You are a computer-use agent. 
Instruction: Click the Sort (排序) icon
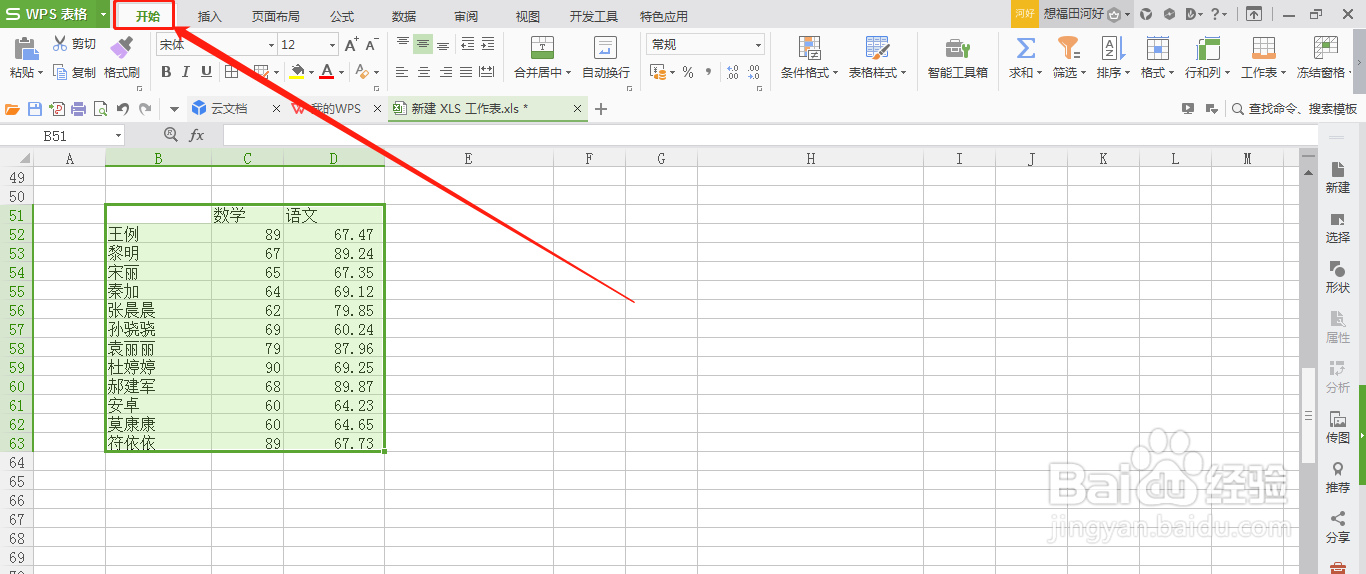pos(1111,48)
